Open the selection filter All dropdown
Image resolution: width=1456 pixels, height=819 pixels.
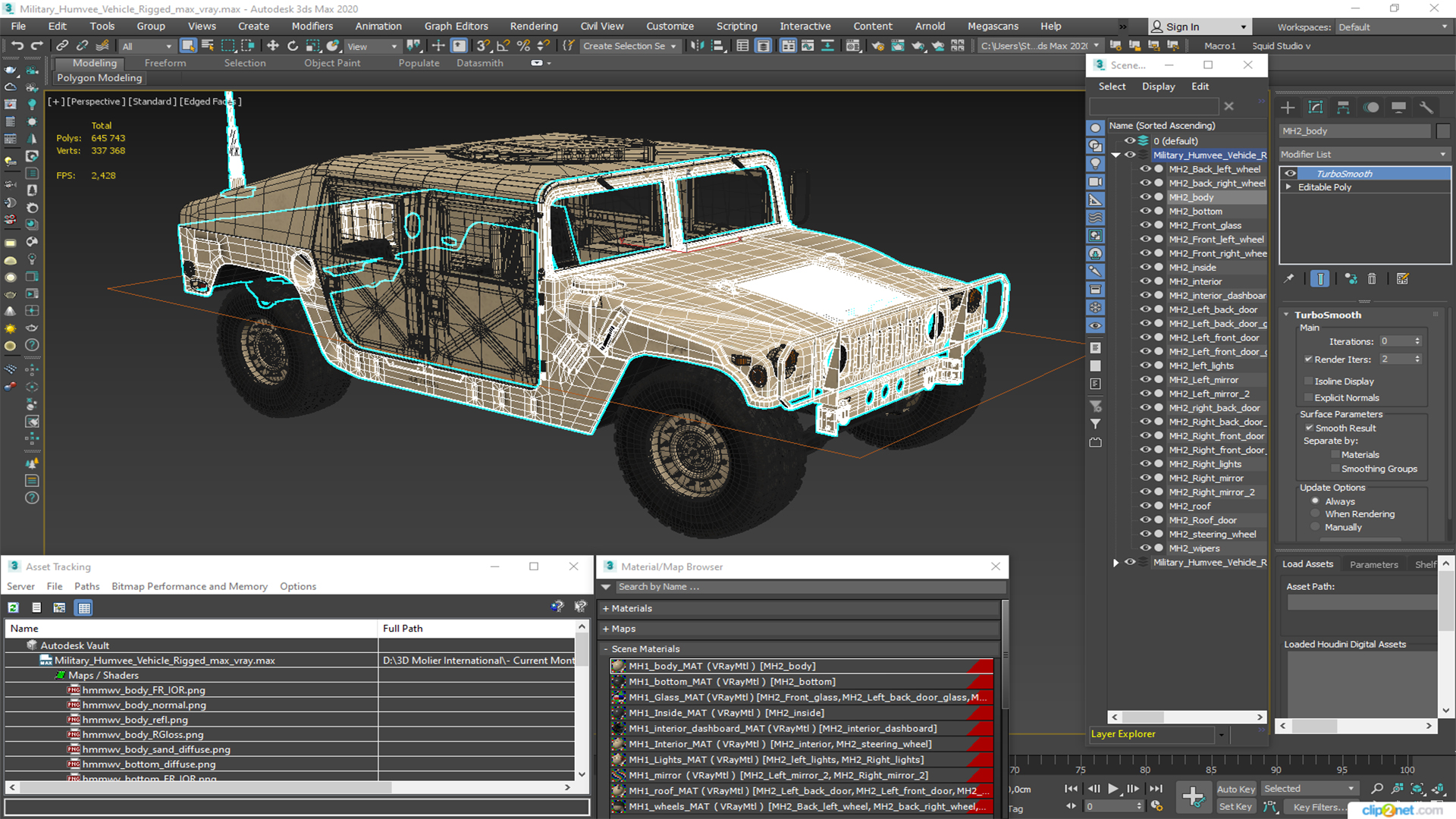pyautogui.click(x=147, y=46)
